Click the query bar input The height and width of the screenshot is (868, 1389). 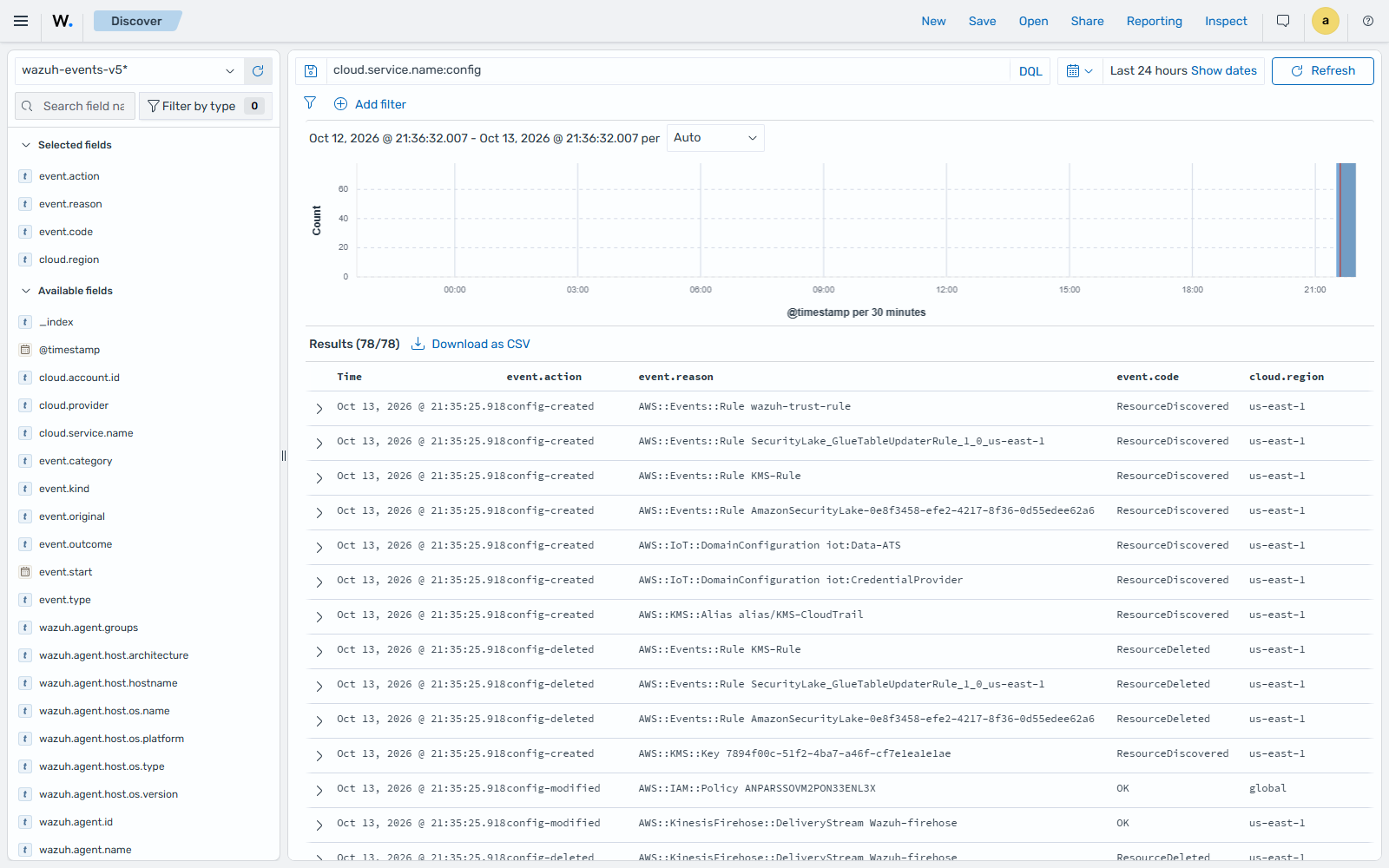(668, 70)
